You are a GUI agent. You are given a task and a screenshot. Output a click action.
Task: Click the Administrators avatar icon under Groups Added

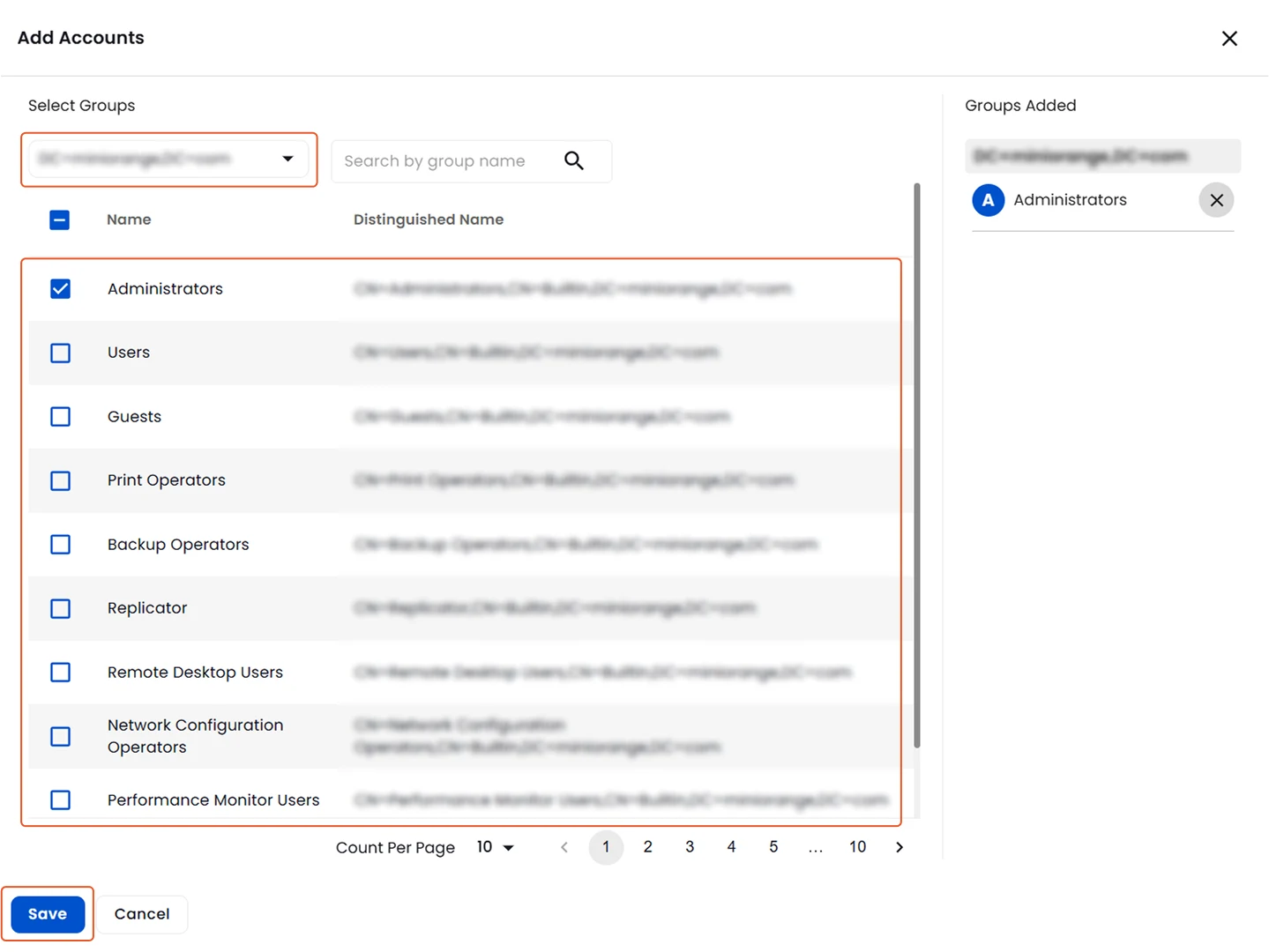(x=988, y=200)
